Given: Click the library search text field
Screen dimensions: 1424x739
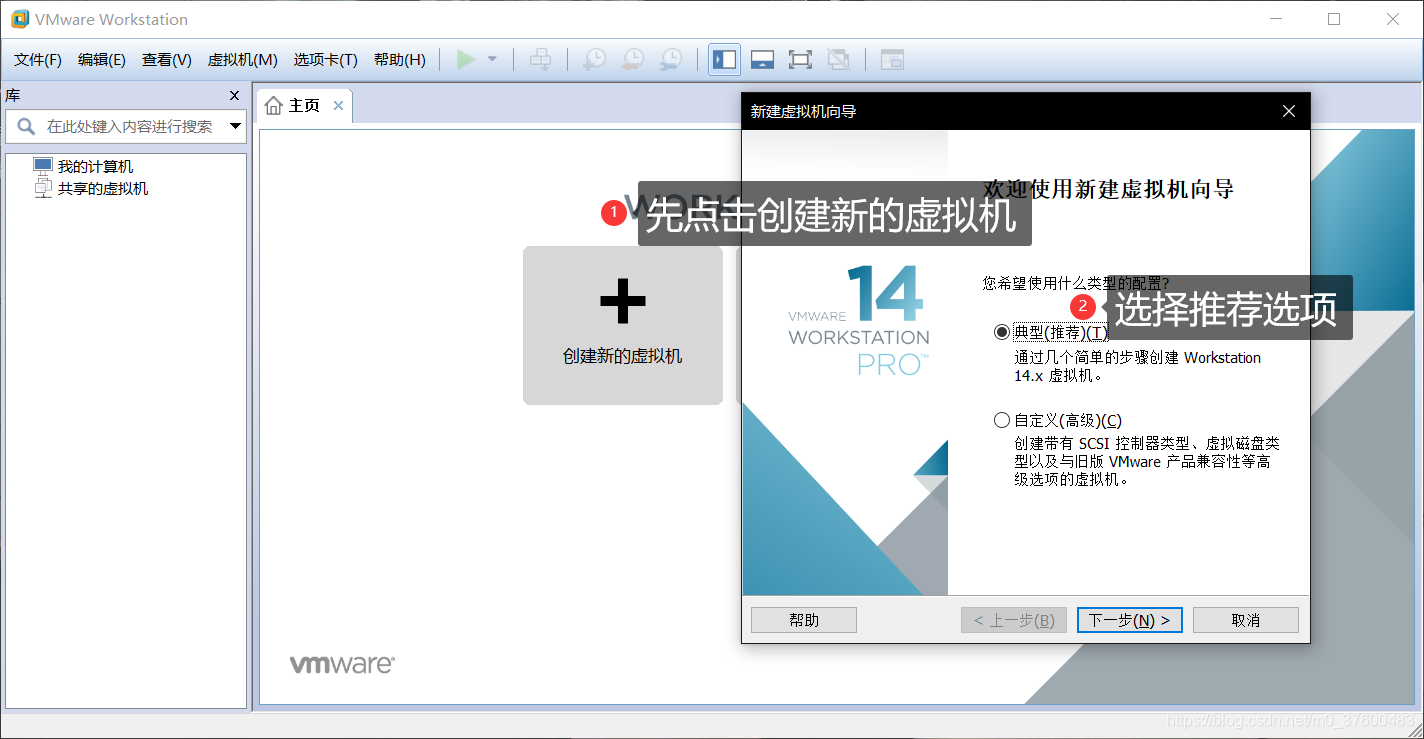Looking at the screenshot, I should 130,127.
